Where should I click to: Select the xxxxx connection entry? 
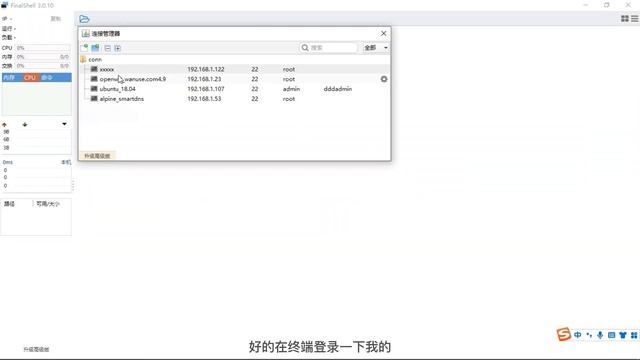point(107,69)
